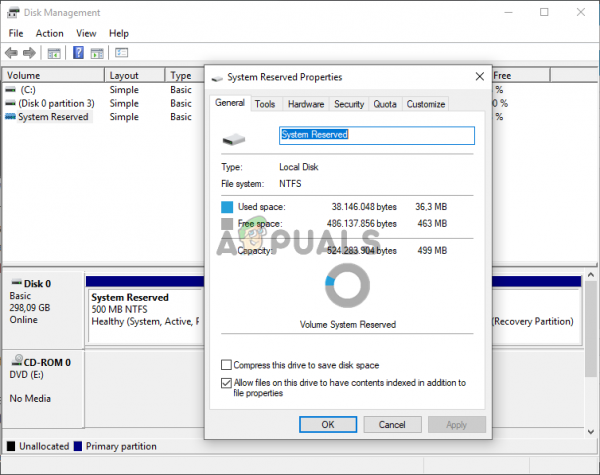Click the Properties/settings toolbar icon
600x475 pixels.
coord(122,52)
